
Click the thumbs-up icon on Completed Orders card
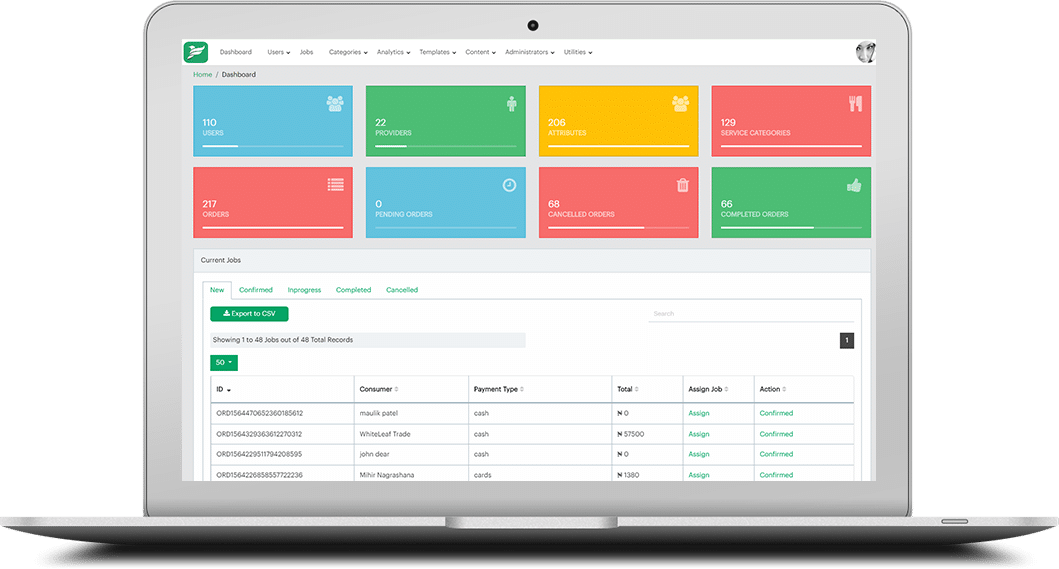854,185
